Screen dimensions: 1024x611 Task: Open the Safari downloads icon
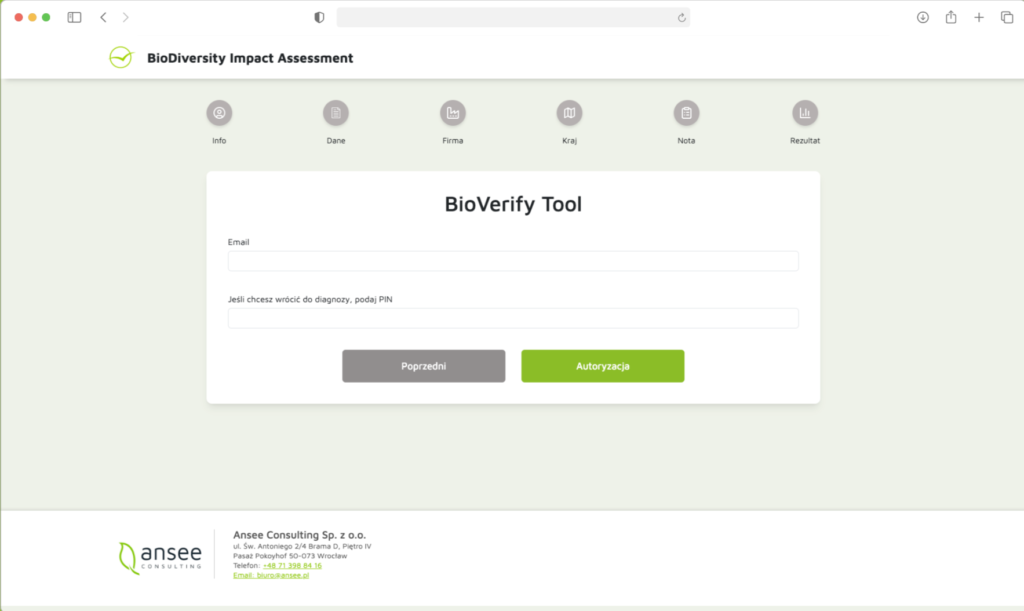pos(923,18)
